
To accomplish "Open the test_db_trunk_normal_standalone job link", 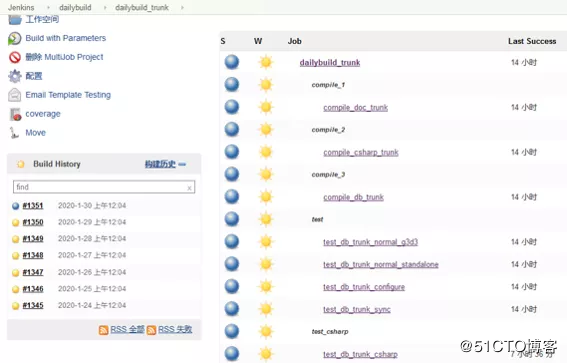I will pos(381,264).
